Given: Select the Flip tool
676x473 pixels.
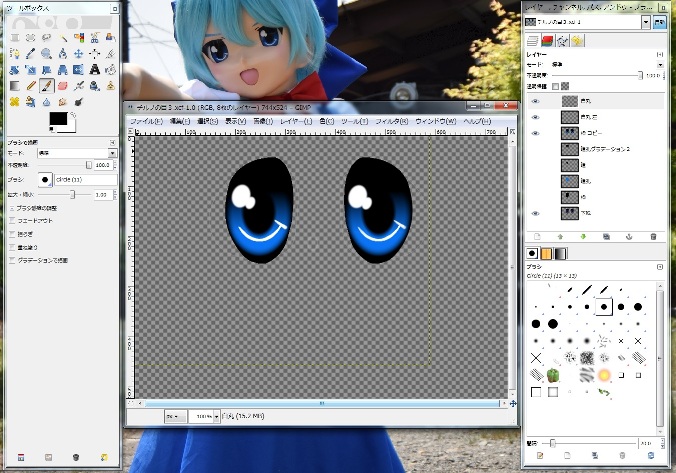Looking at the screenshot, I should pyautogui.click(x=79, y=70).
